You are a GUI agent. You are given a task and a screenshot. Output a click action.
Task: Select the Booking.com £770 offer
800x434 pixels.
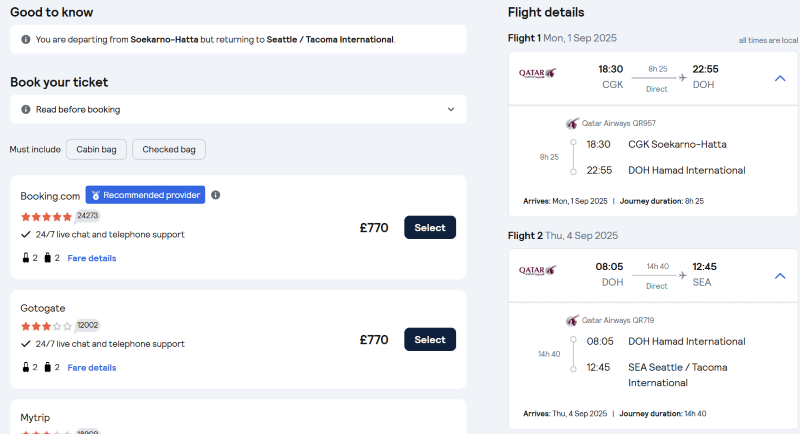coord(430,227)
